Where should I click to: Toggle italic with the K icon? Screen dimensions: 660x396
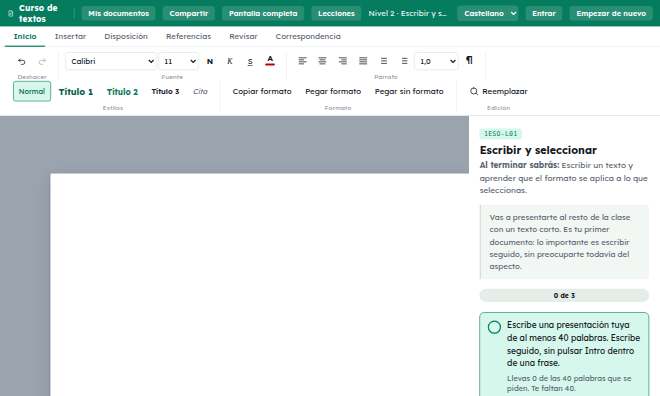[230, 61]
